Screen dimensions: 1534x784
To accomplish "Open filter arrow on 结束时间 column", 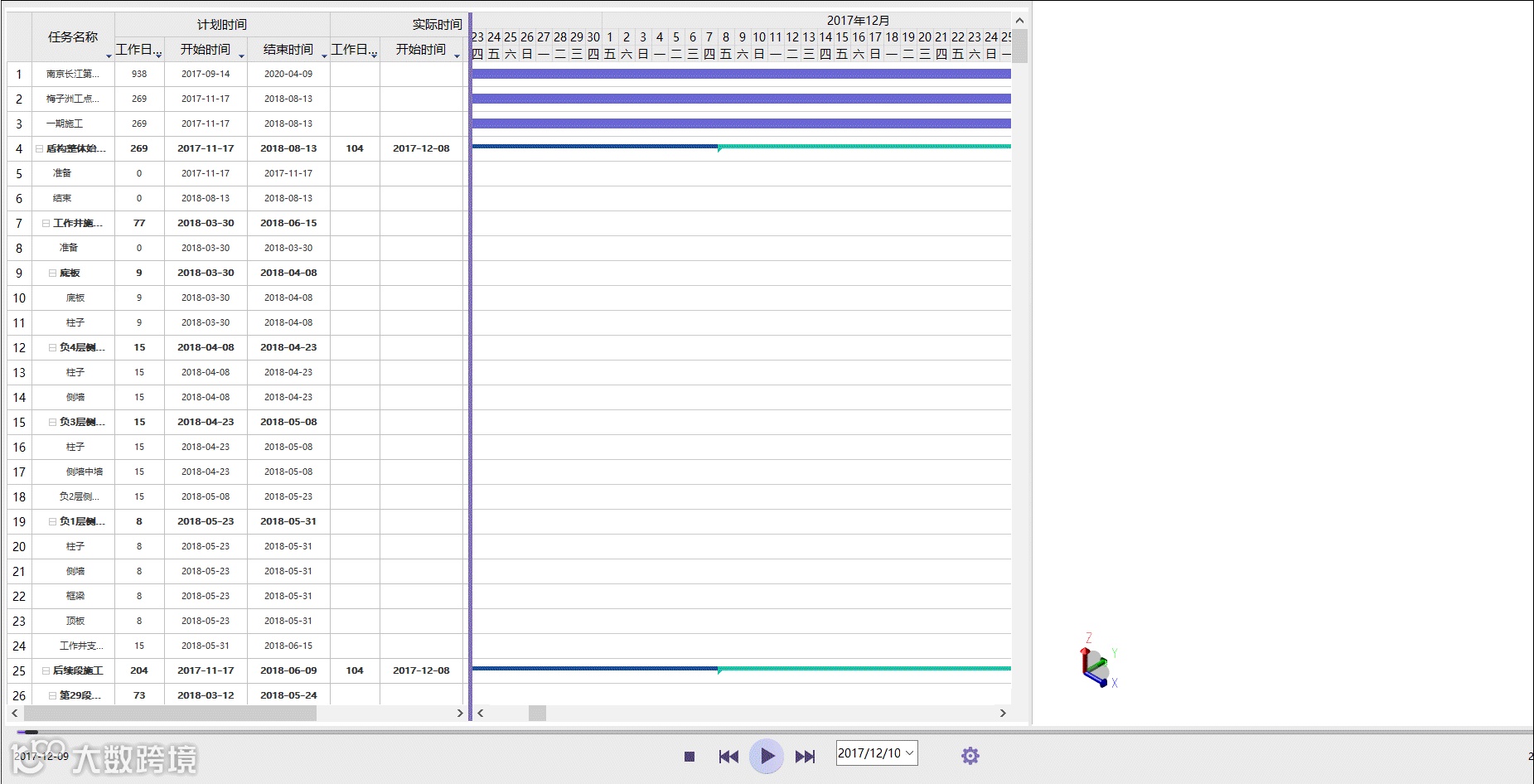I will point(324,56).
